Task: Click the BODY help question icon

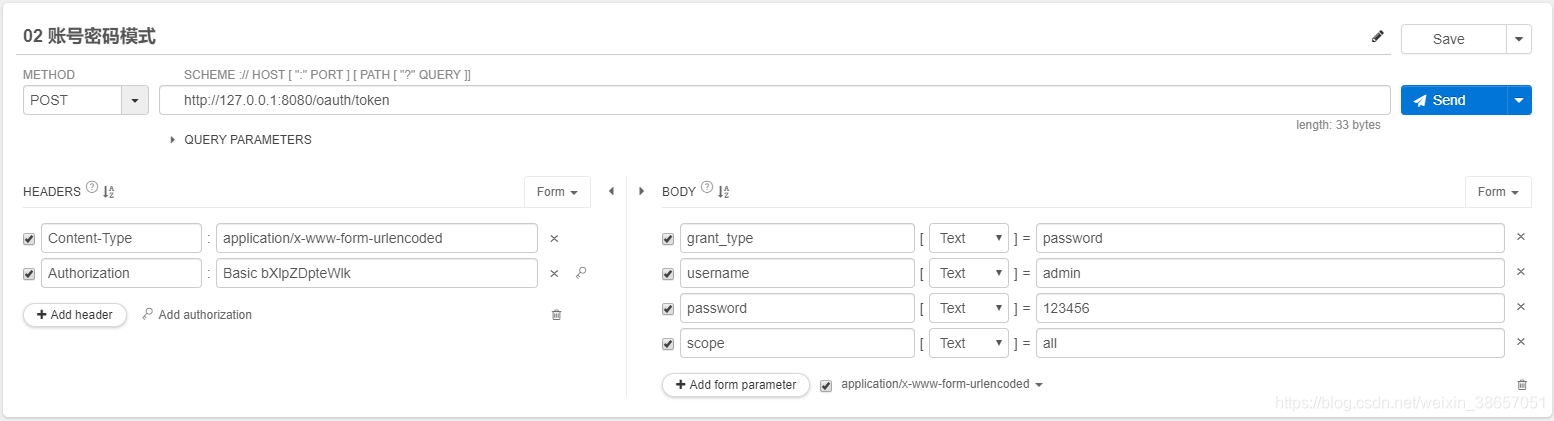Action: (707, 187)
